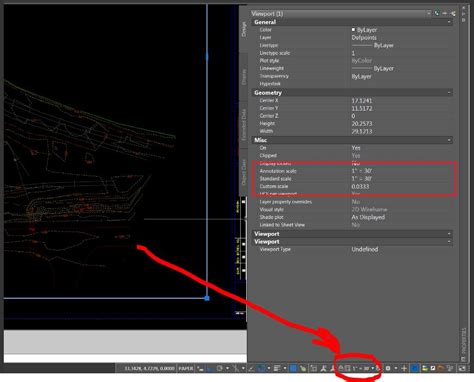474x382 pixels.
Task: Switch to the Display side tab
Action: [244, 77]
